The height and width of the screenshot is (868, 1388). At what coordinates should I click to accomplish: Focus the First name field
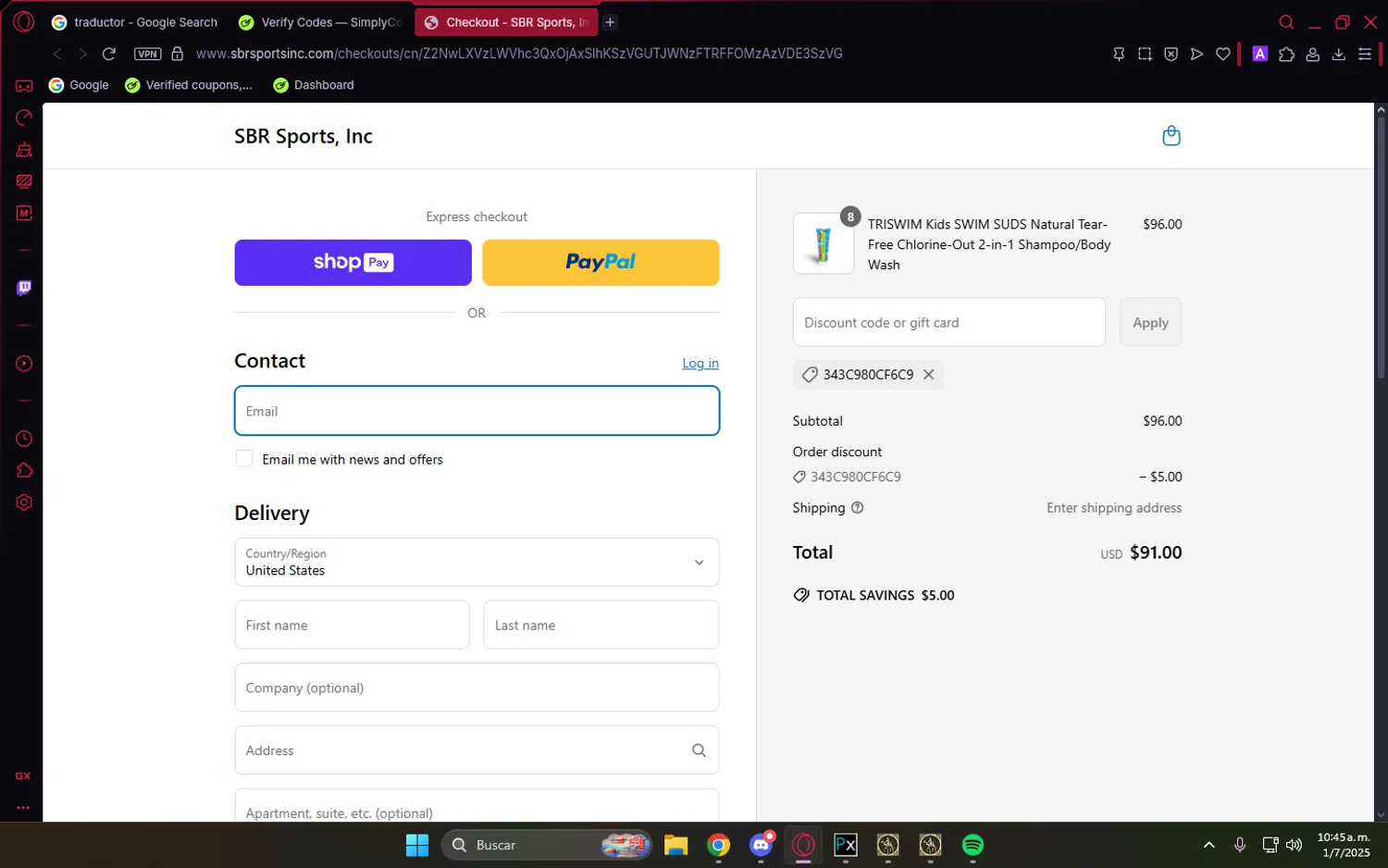[352, 625]
